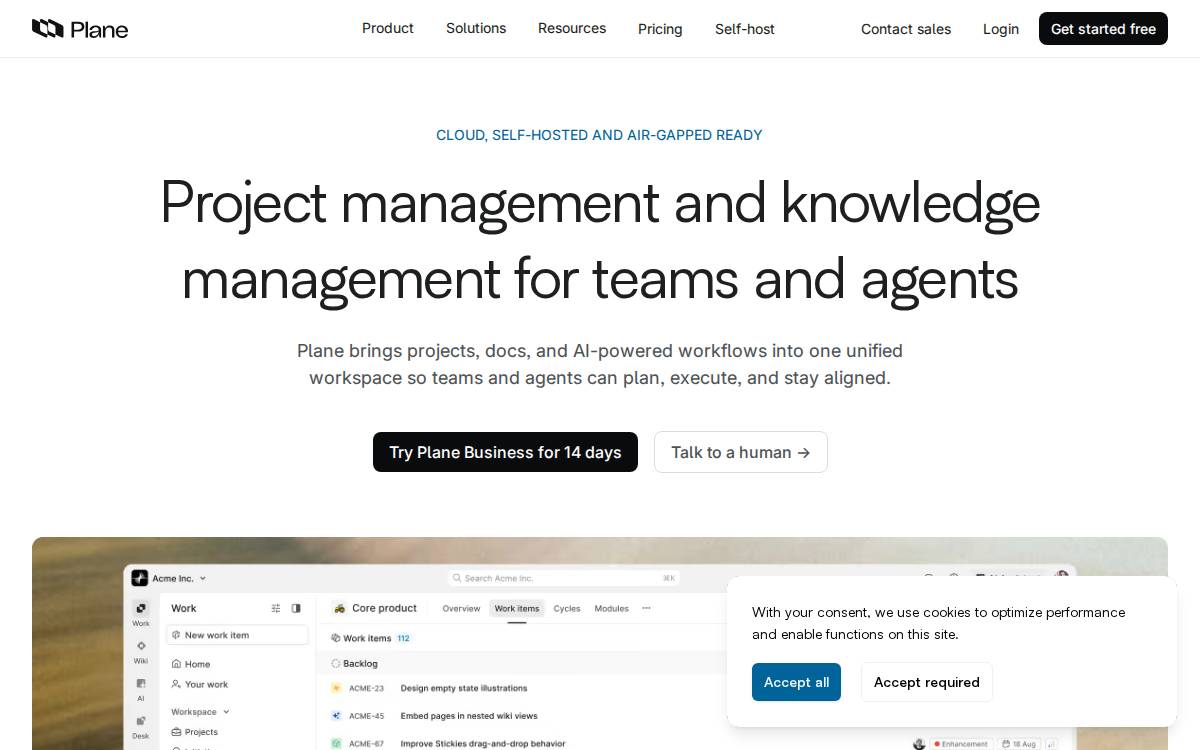Open Projects in the Workspace section
This screenshot has width=1200, height=750.
194,732
